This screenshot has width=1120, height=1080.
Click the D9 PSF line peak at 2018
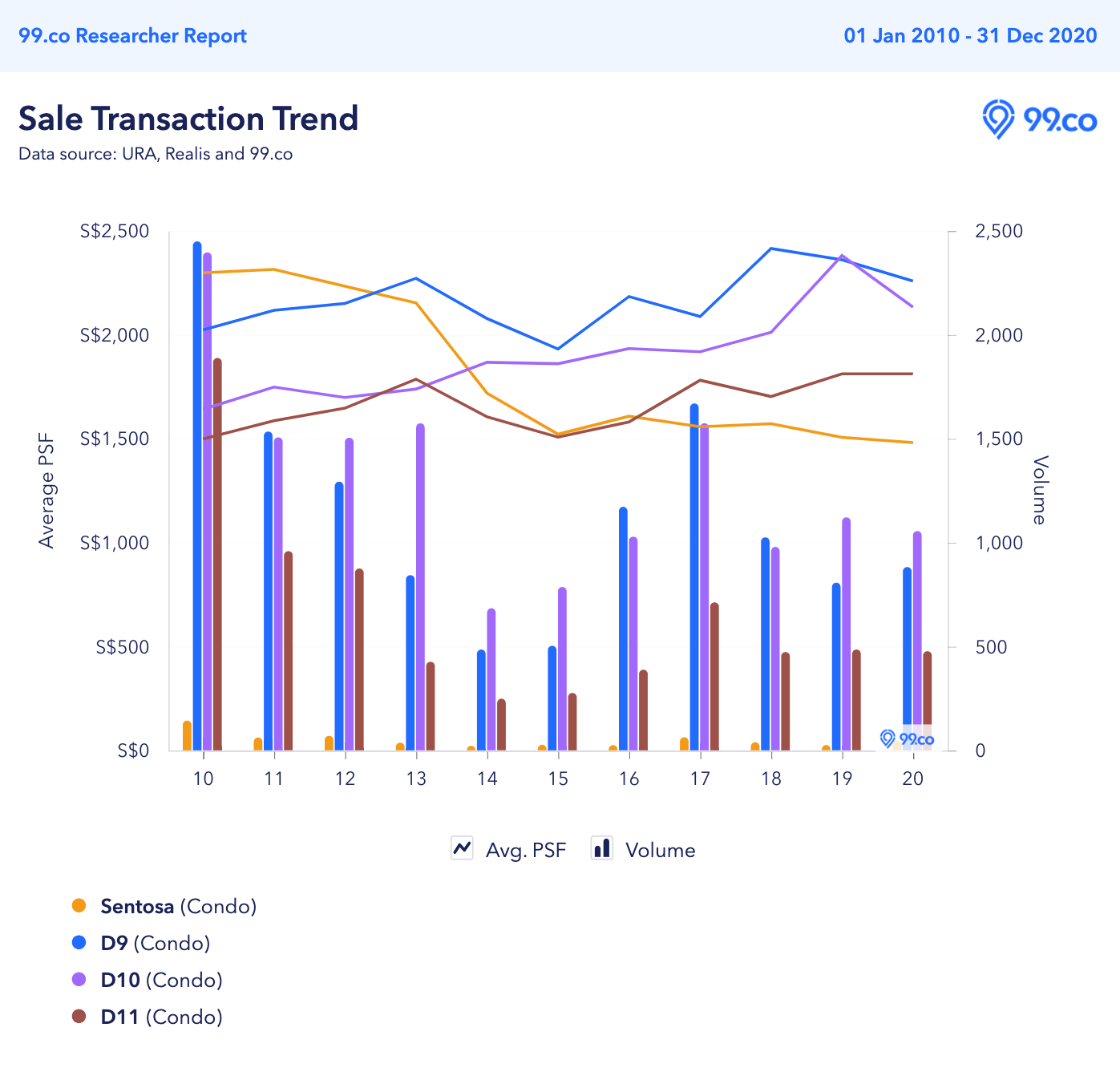[770, 249]
